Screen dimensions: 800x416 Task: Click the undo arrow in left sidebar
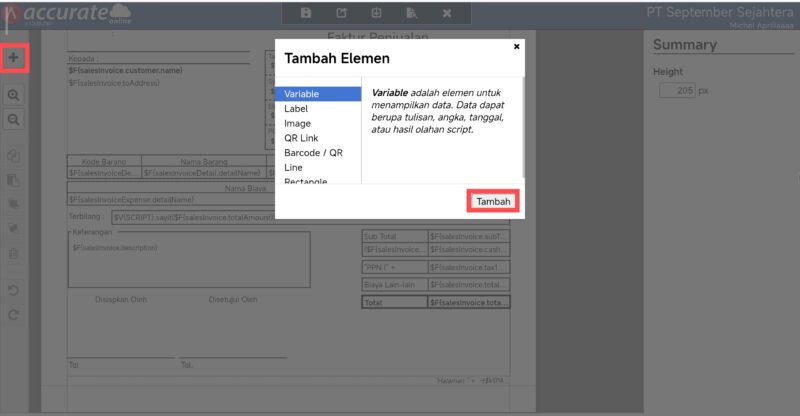tap(14, 291)
